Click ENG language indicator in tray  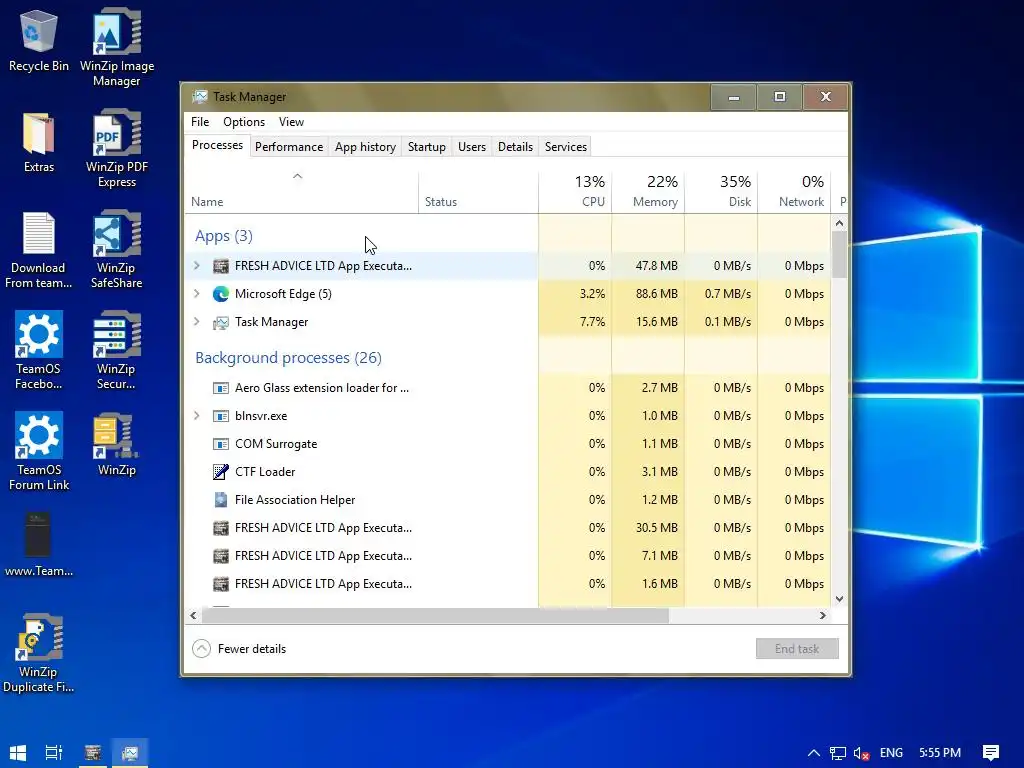pyautogui.click(x=891, y=753)
